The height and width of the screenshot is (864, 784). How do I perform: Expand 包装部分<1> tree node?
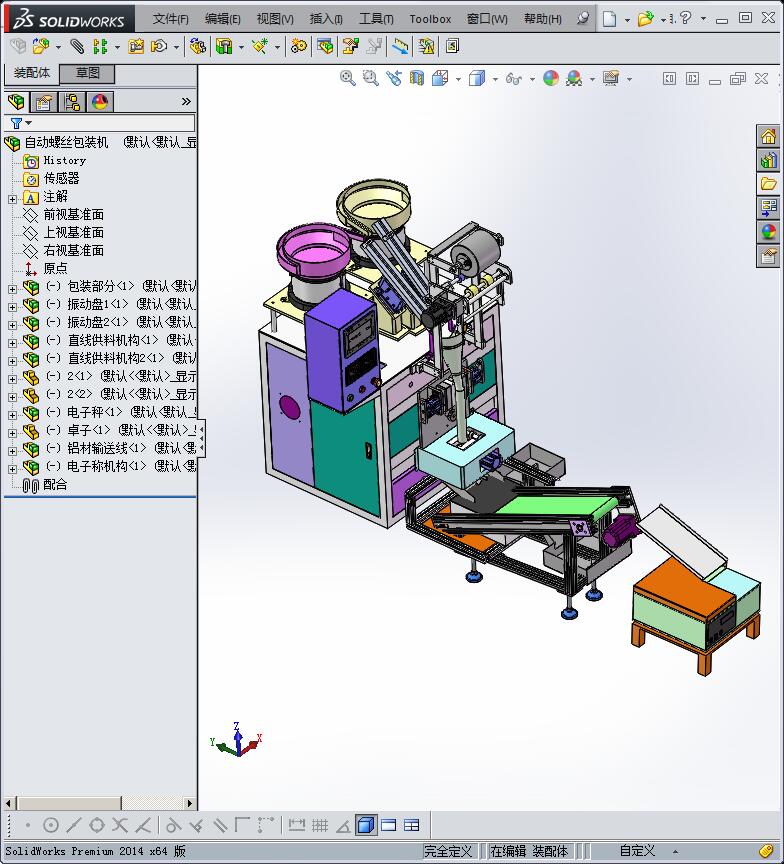click(x=12, y=289)
